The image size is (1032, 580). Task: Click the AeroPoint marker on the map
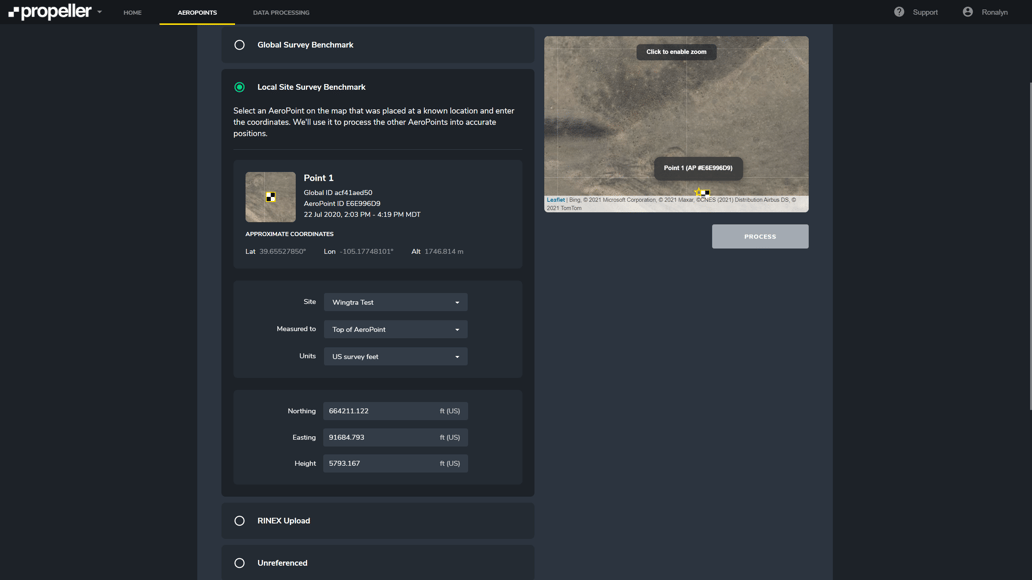coord(702,192)
